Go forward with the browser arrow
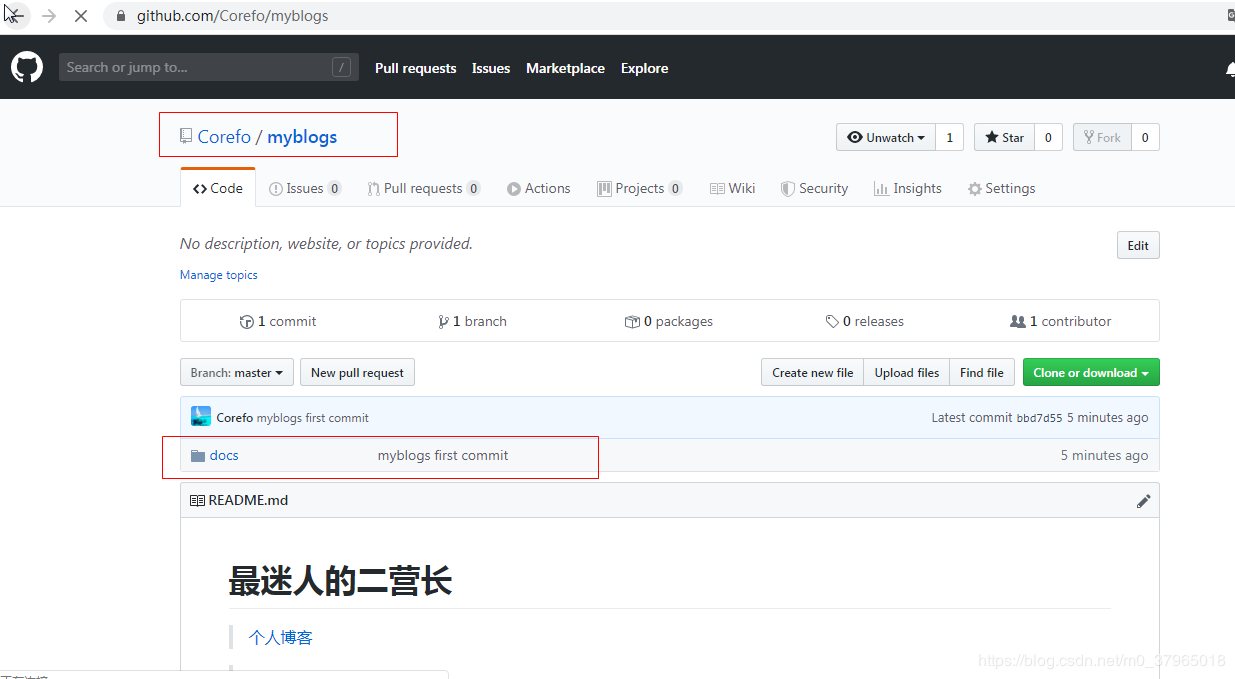This screenshot has height=679, width=1235. [x=48, y=16]
